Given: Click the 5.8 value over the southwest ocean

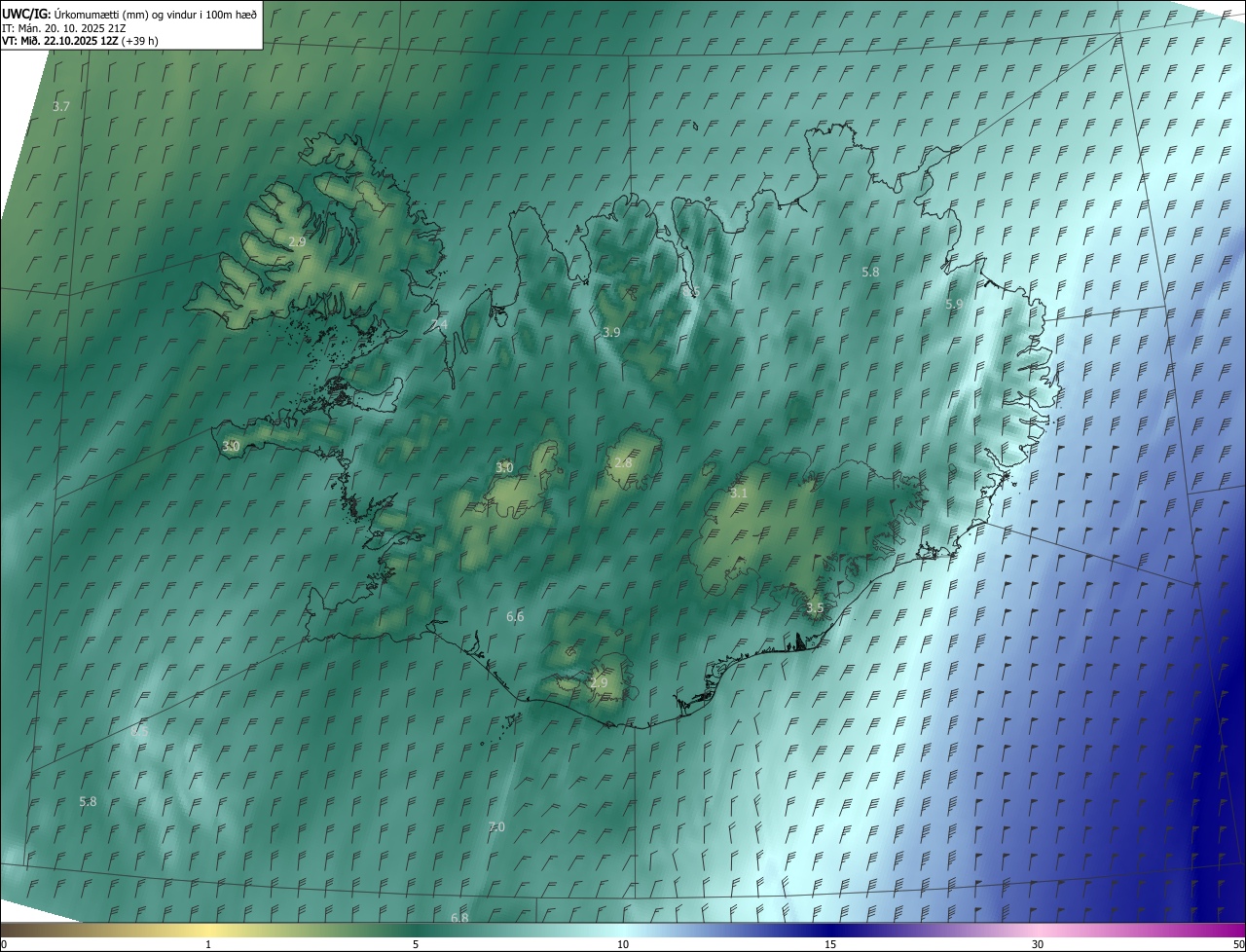Looking at the screenshot, I should [x=88, y=801].
